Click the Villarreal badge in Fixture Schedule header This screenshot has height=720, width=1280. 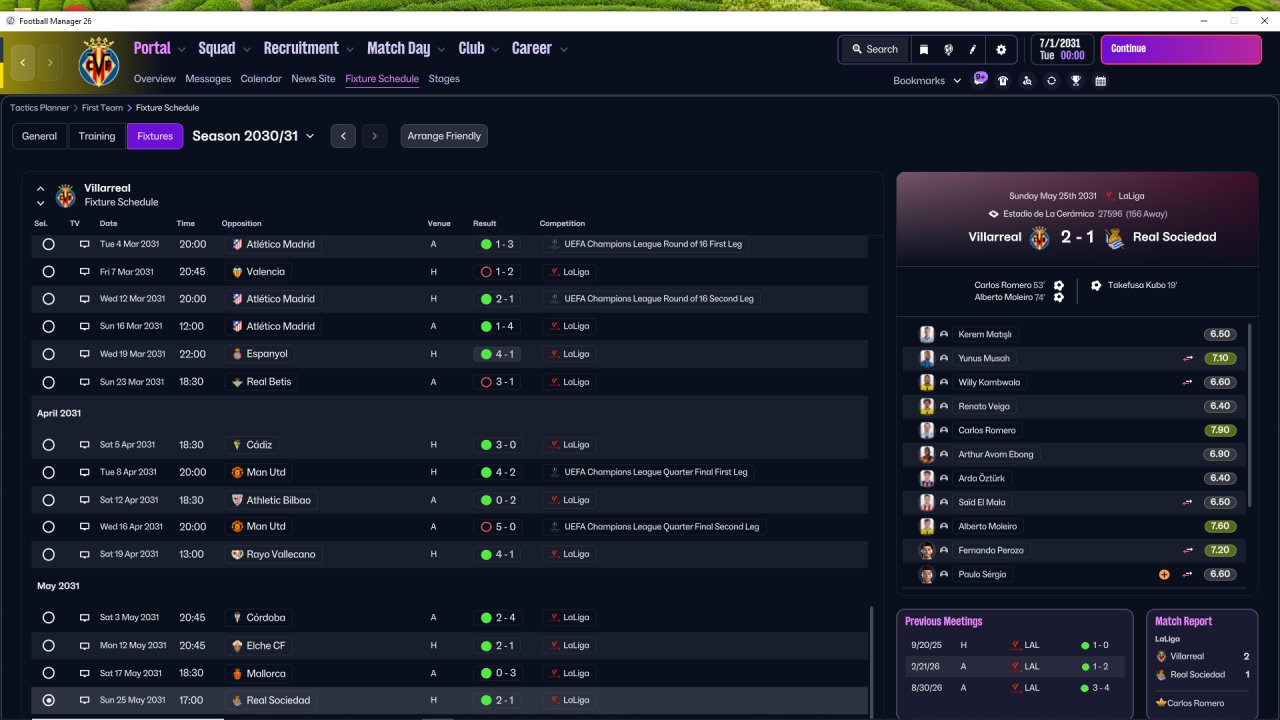click(66, 195)
